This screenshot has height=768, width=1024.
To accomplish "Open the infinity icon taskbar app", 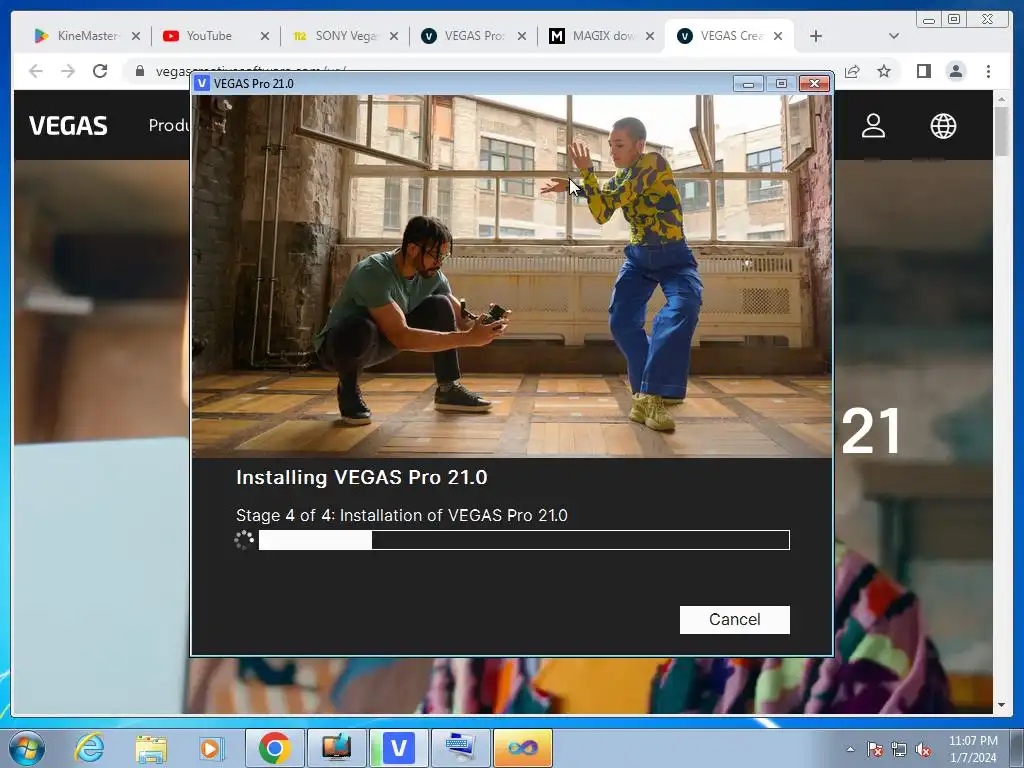I will coord(522,748).
